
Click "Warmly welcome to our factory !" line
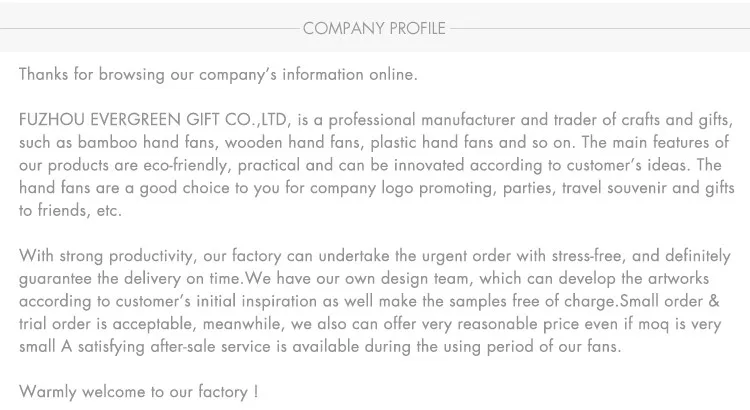click(x=139, y=392)
